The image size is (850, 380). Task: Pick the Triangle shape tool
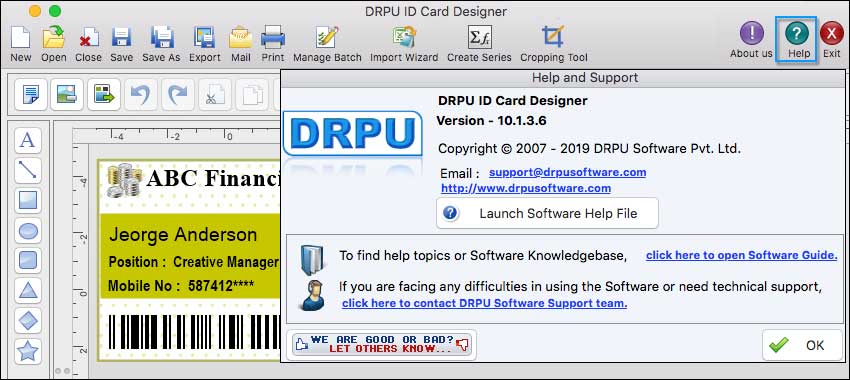coord(28,292)
